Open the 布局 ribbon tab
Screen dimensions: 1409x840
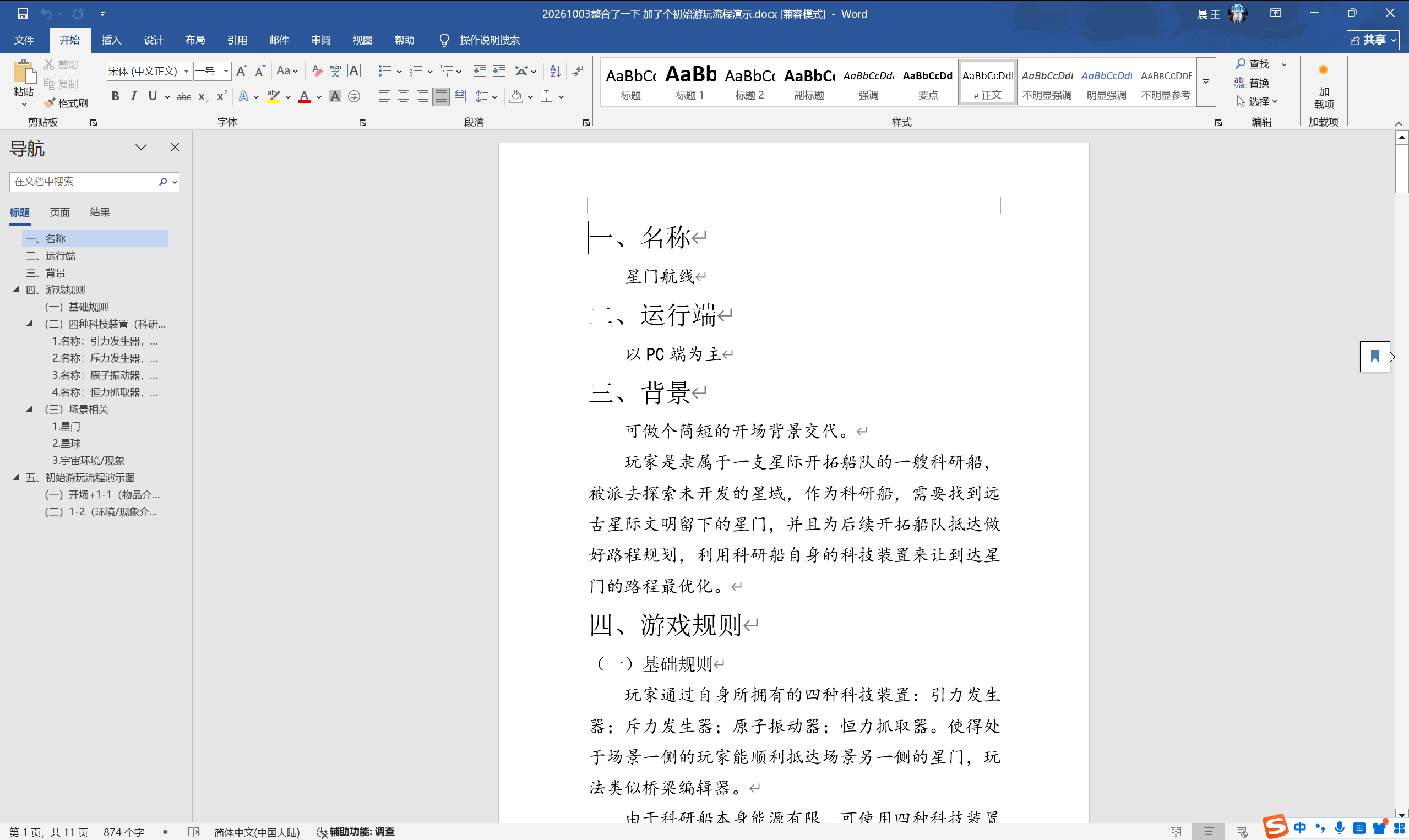pos(195,40)
